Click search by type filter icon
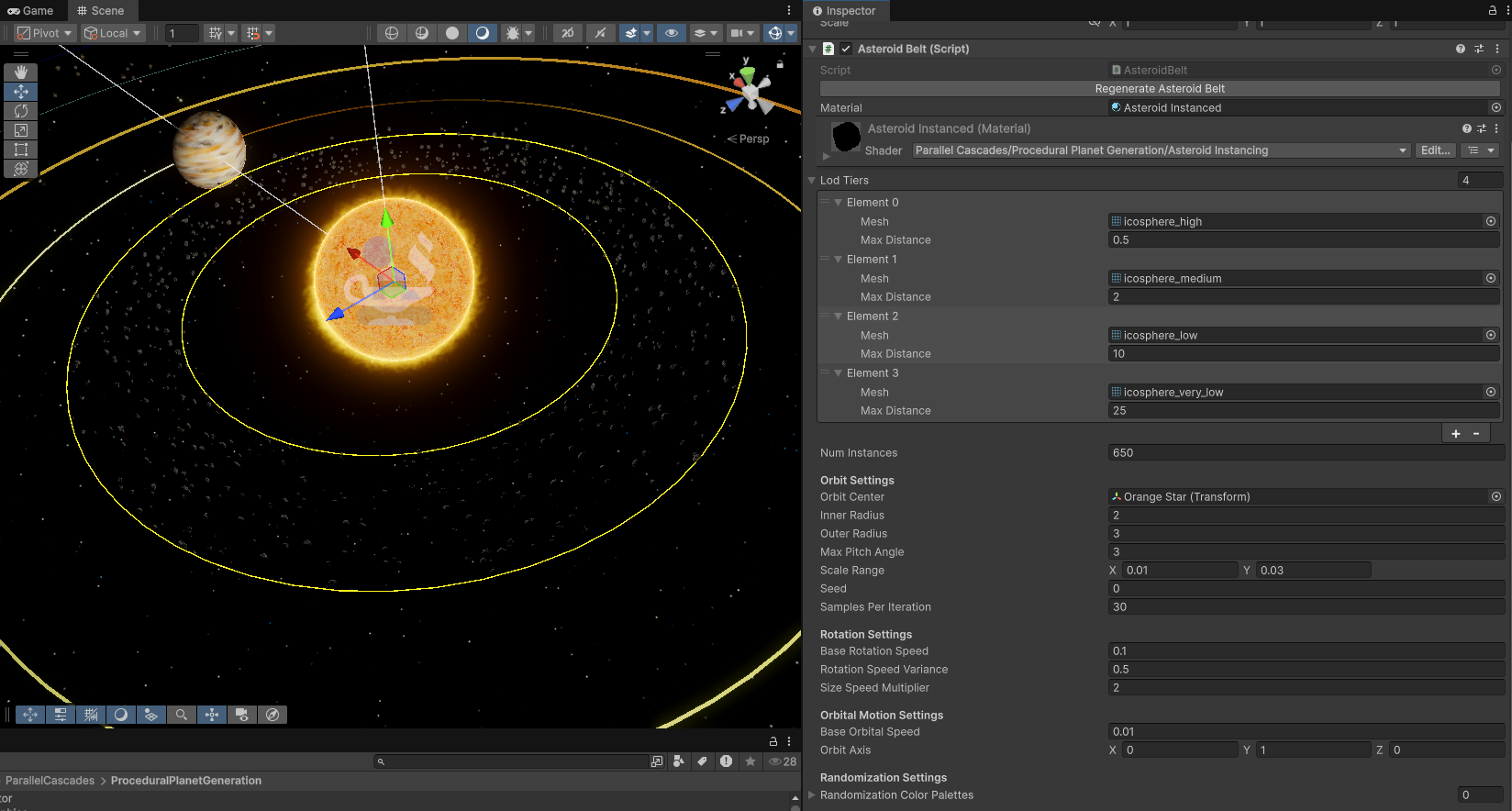Viewport: 1512px width, 811px height. point(679,761)
